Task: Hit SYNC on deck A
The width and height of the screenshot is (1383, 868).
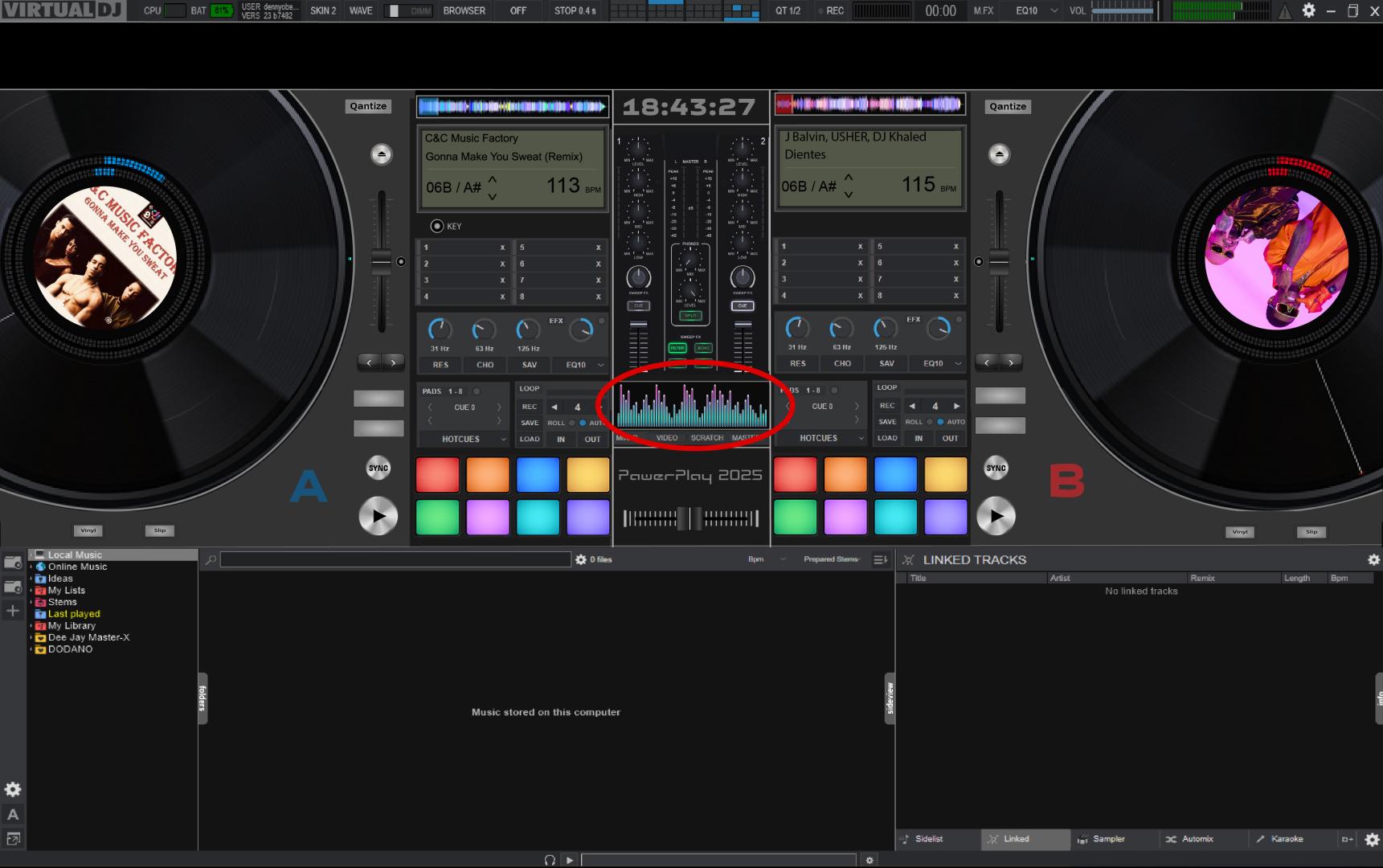Action: [378, 468]
